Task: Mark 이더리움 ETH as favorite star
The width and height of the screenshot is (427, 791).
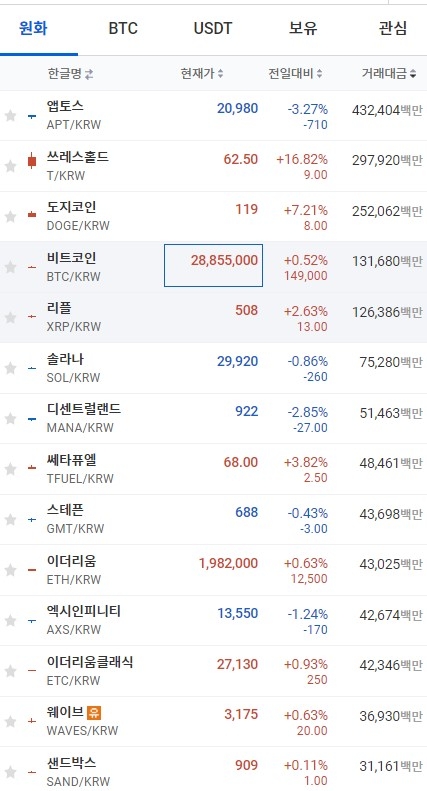Action: (x=10, y=570)
